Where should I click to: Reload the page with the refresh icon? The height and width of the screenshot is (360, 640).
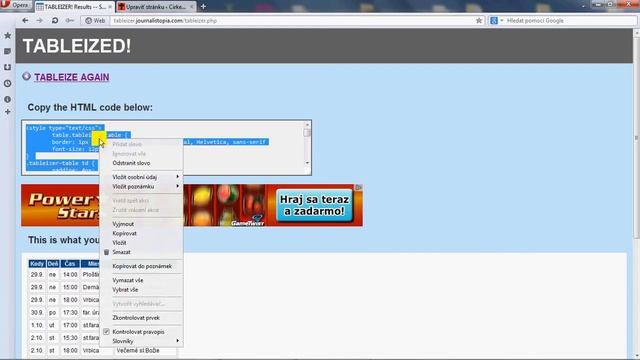pyautogui.click(x=55, y=20)
